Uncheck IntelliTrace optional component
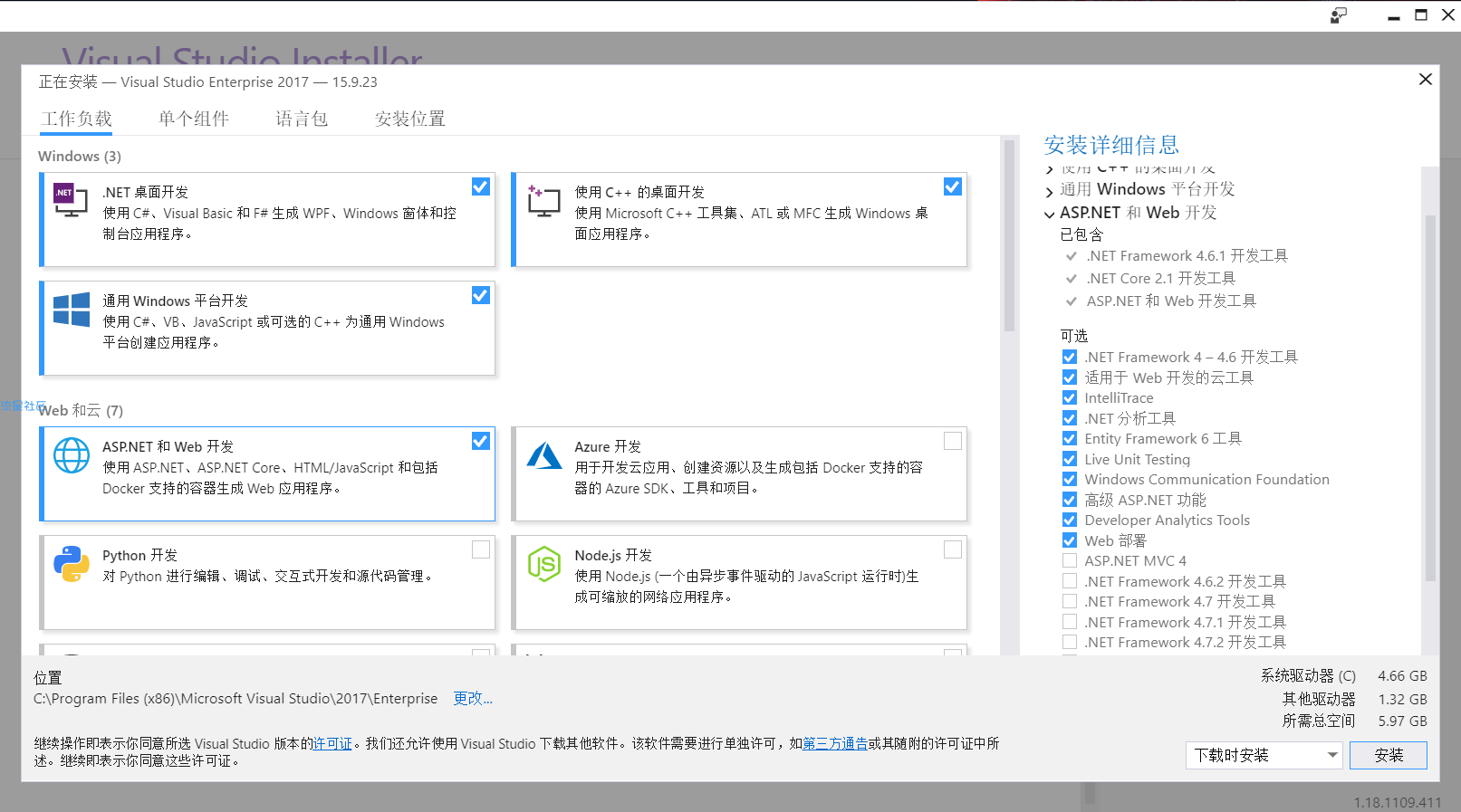The width and height of the screenshot is (1461, 812). pyautogui.click(x=1070, y=397)
